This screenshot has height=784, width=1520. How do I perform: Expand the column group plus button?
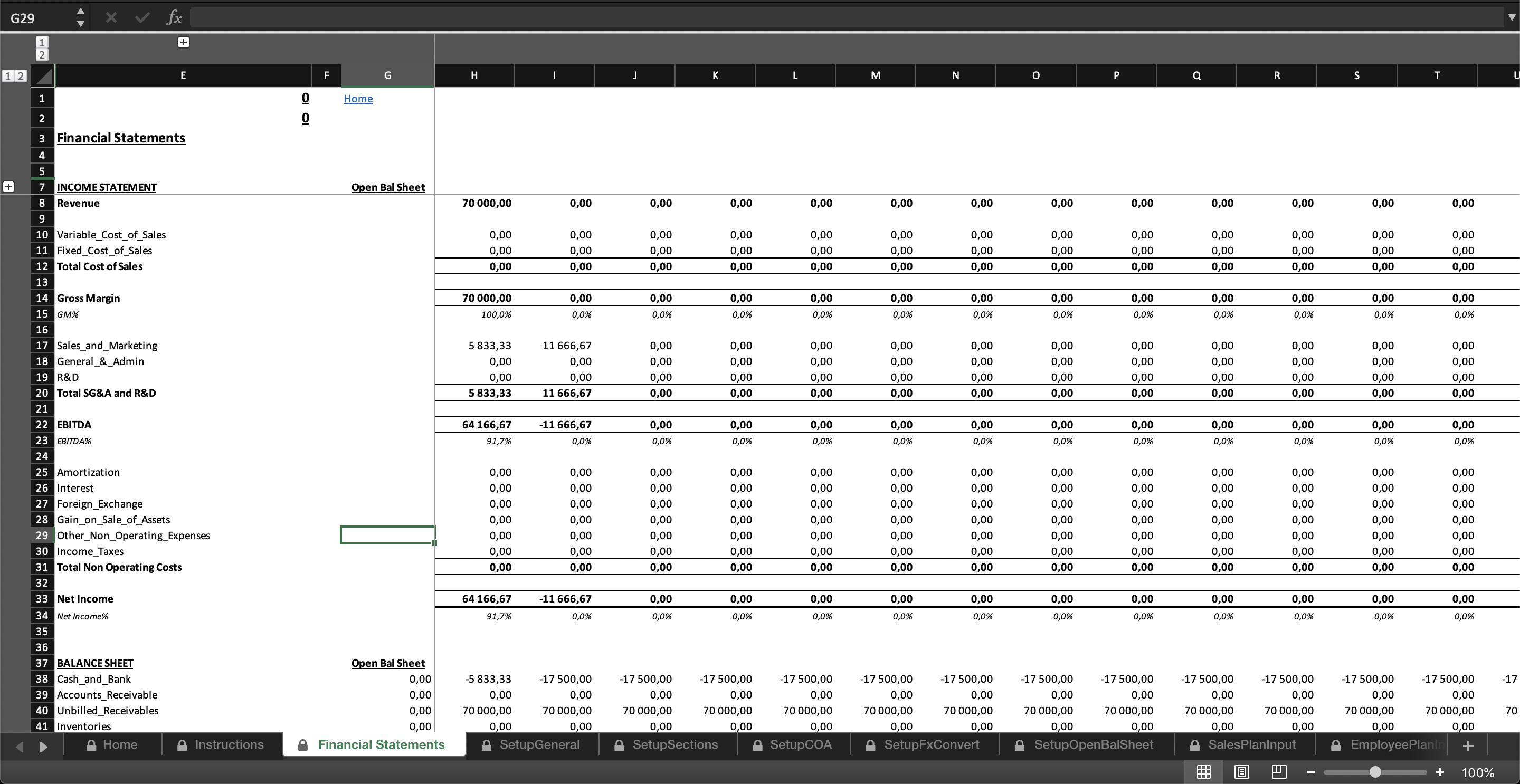click(184, 42)
